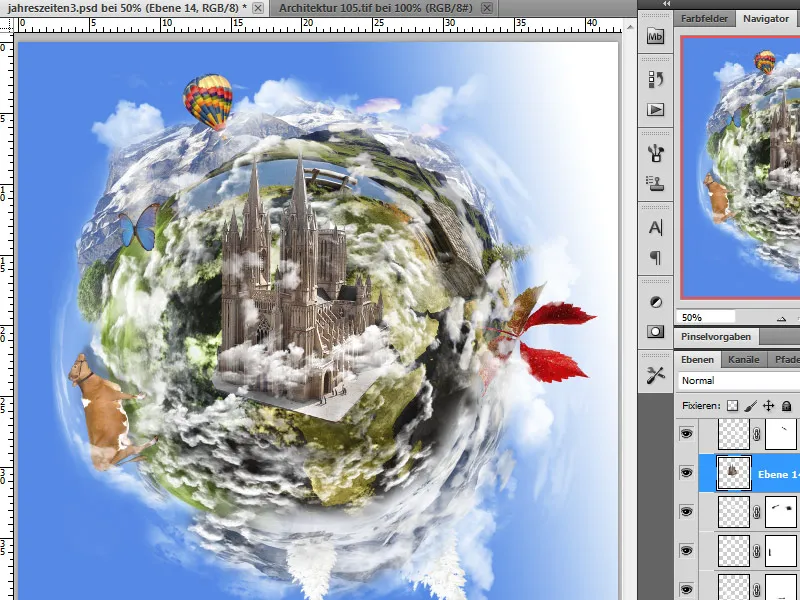Toggle eye of second layer below Ebene 14
This screenshot has width=800, height=600.
686,551
